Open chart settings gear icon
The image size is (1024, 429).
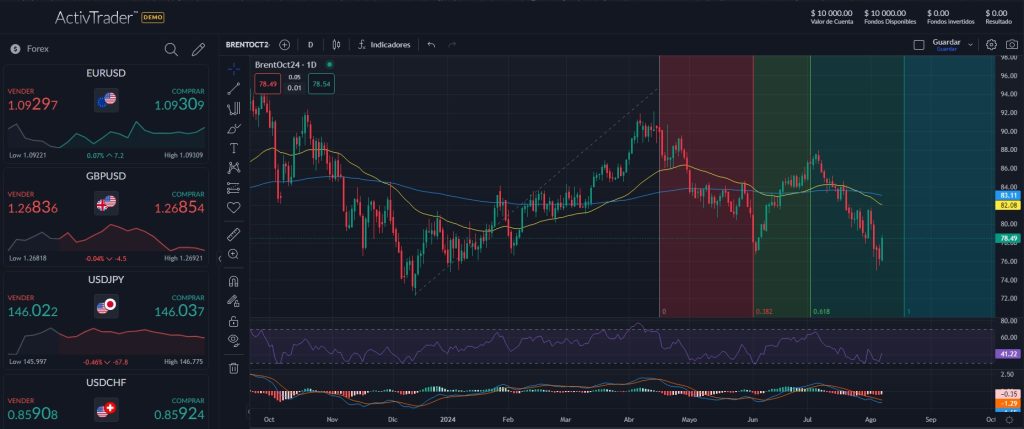pos(991,45)
